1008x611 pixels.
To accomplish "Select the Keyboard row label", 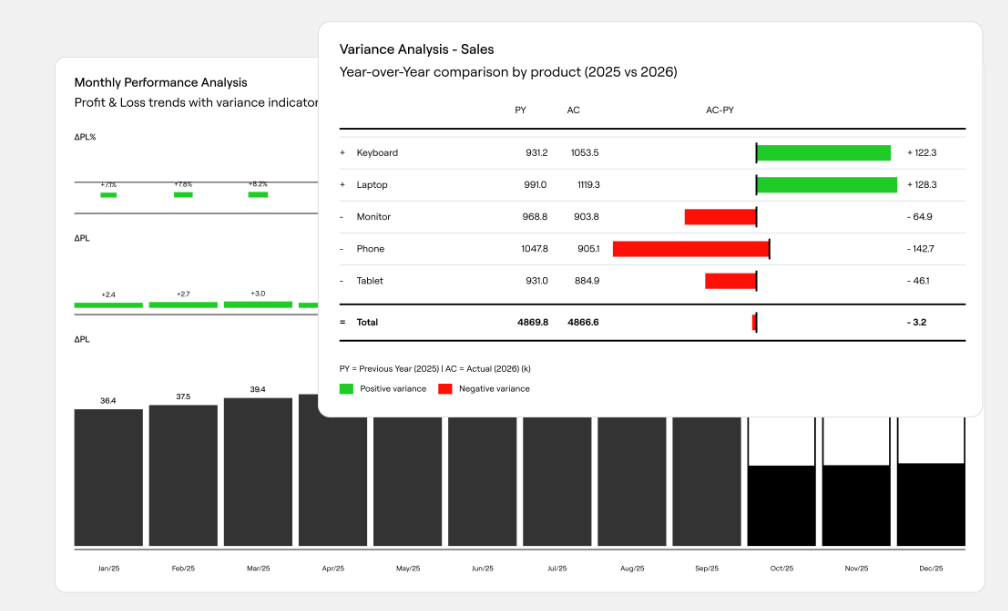I will (x=377, y=153).
